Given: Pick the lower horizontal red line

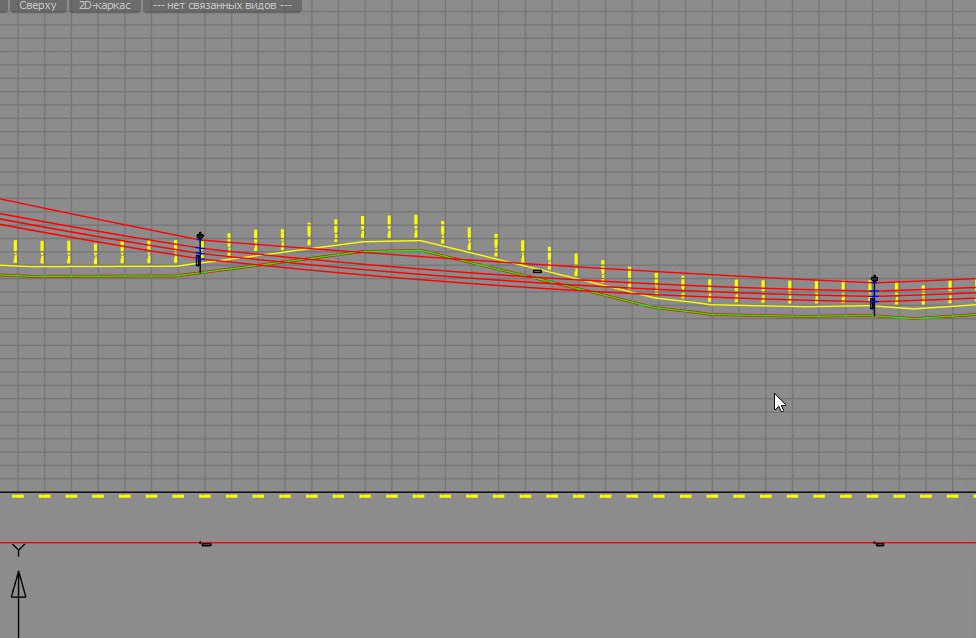Looking at the screenshot, I should coord(500,543).
